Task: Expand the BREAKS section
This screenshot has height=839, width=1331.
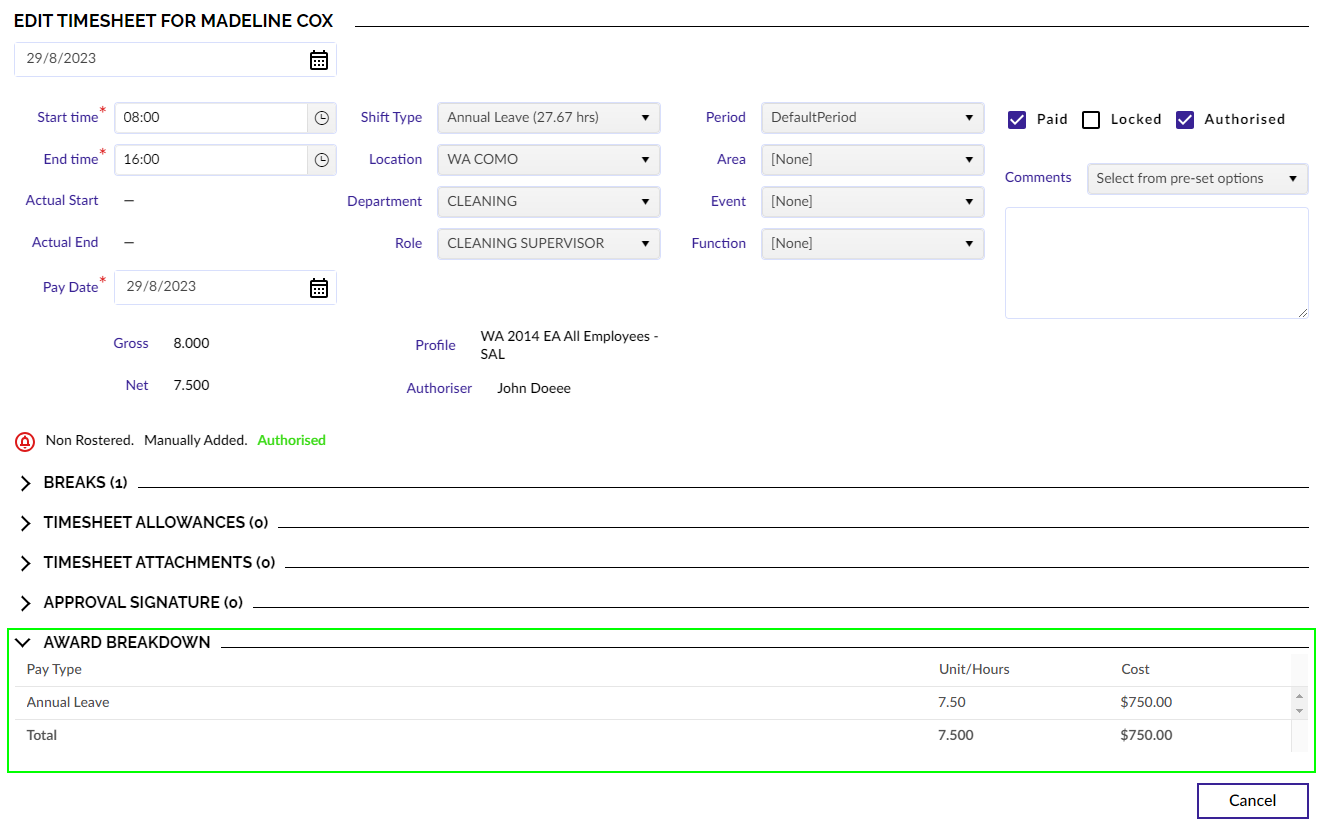Action: click(24, 482)
